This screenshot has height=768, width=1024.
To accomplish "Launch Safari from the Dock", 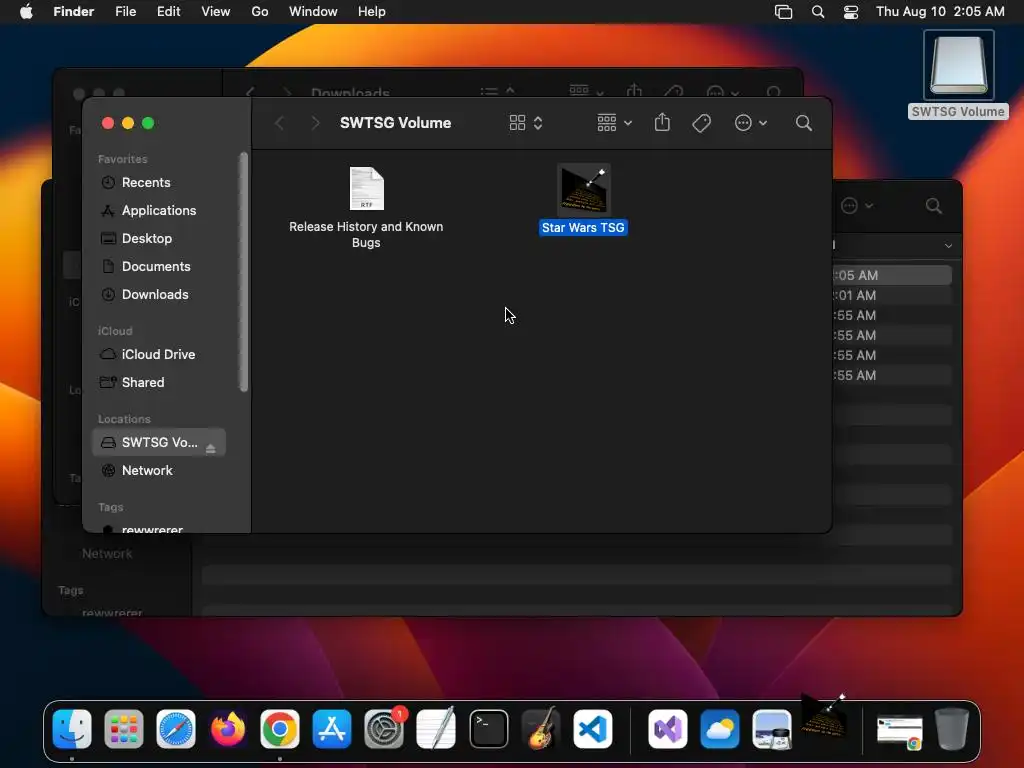I will tap(176, 728).
